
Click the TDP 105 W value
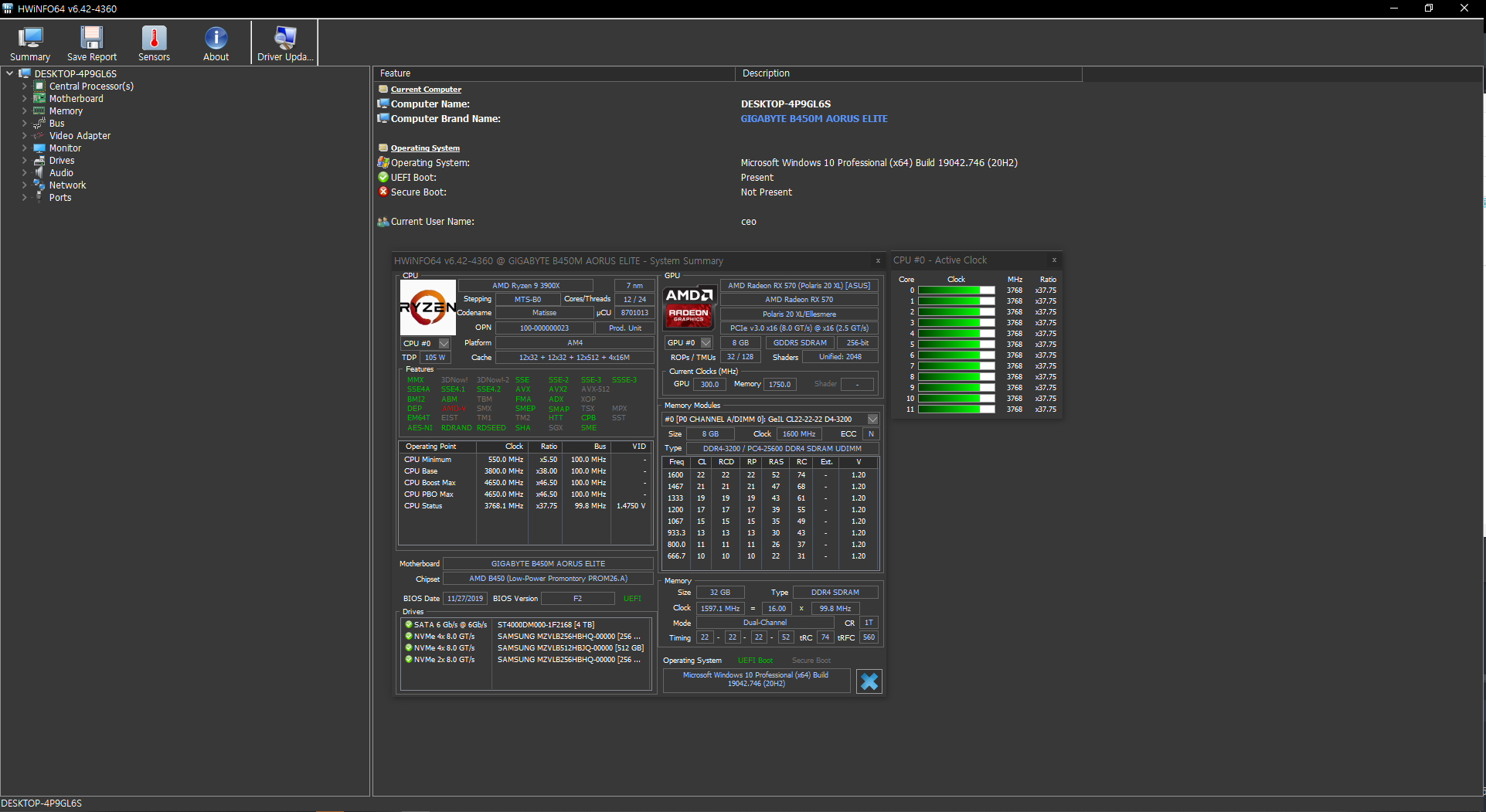435,357
